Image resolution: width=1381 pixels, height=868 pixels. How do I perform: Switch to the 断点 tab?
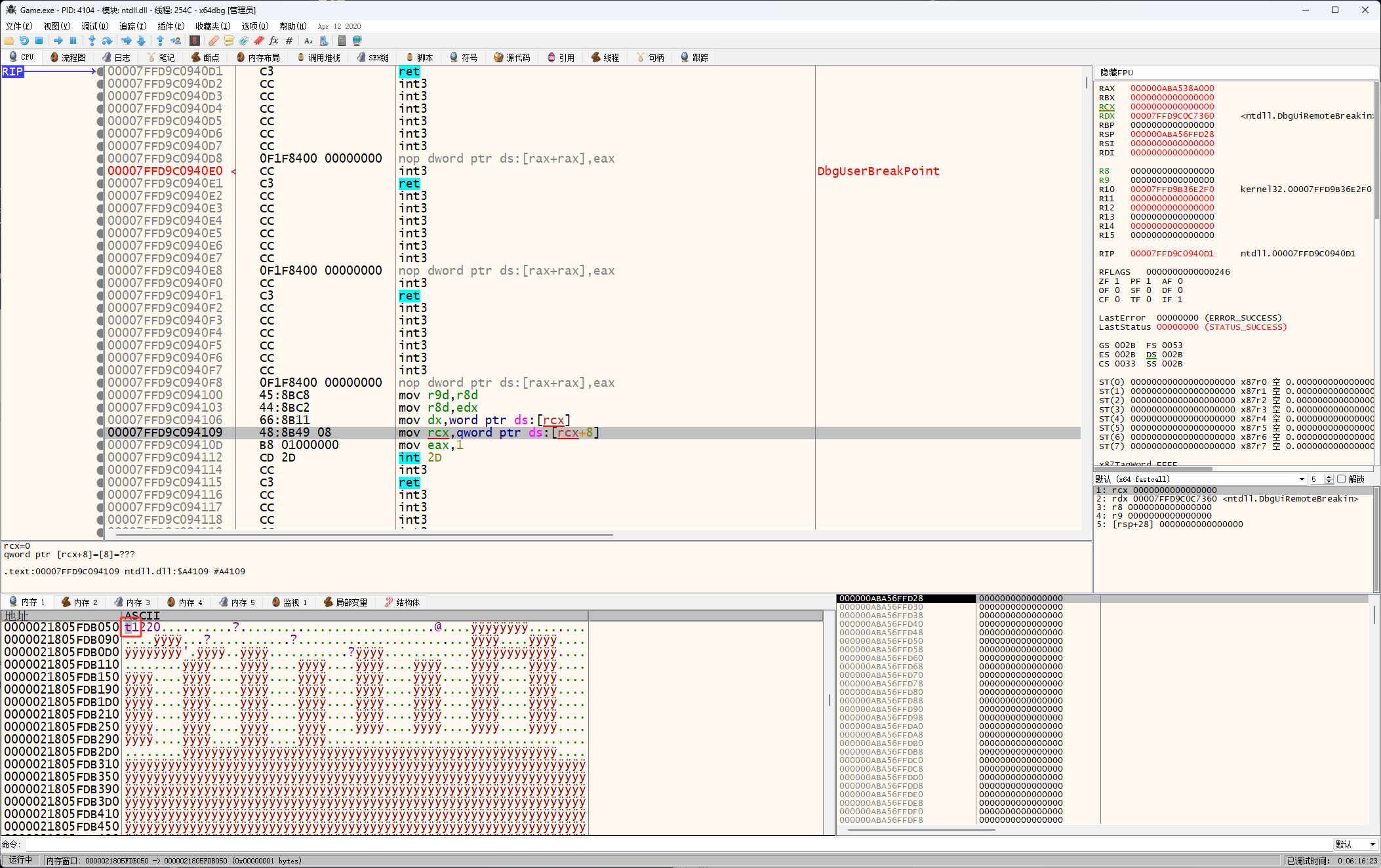point(205,58)
